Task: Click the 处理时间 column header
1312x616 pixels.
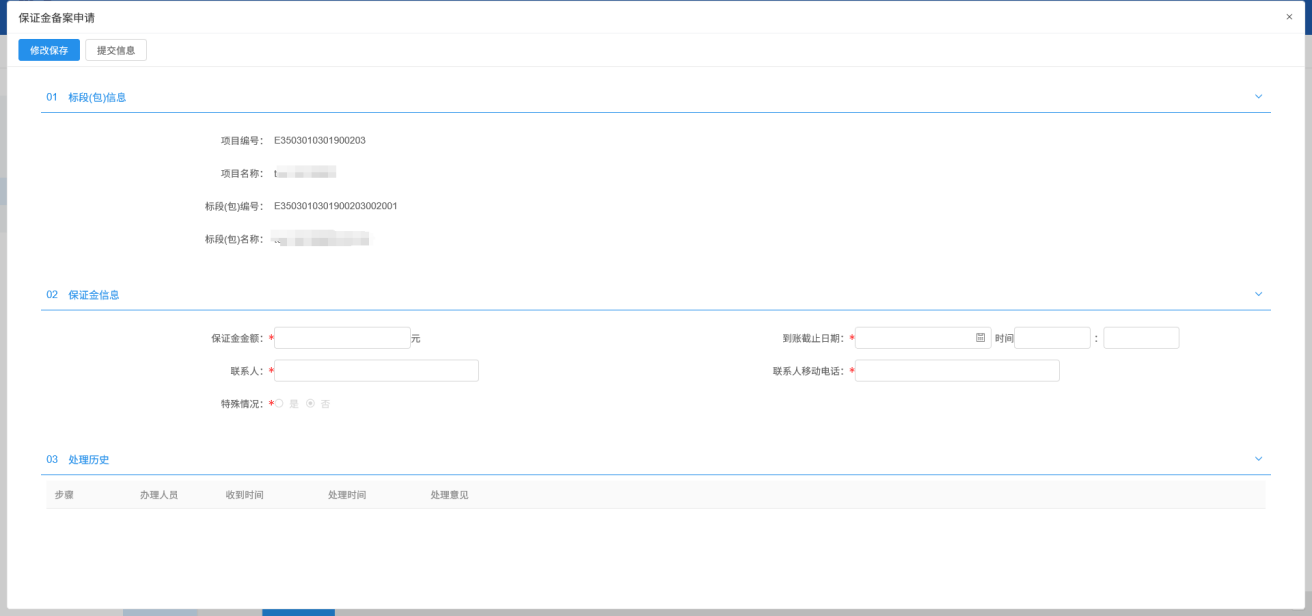Action: point(347,495)
